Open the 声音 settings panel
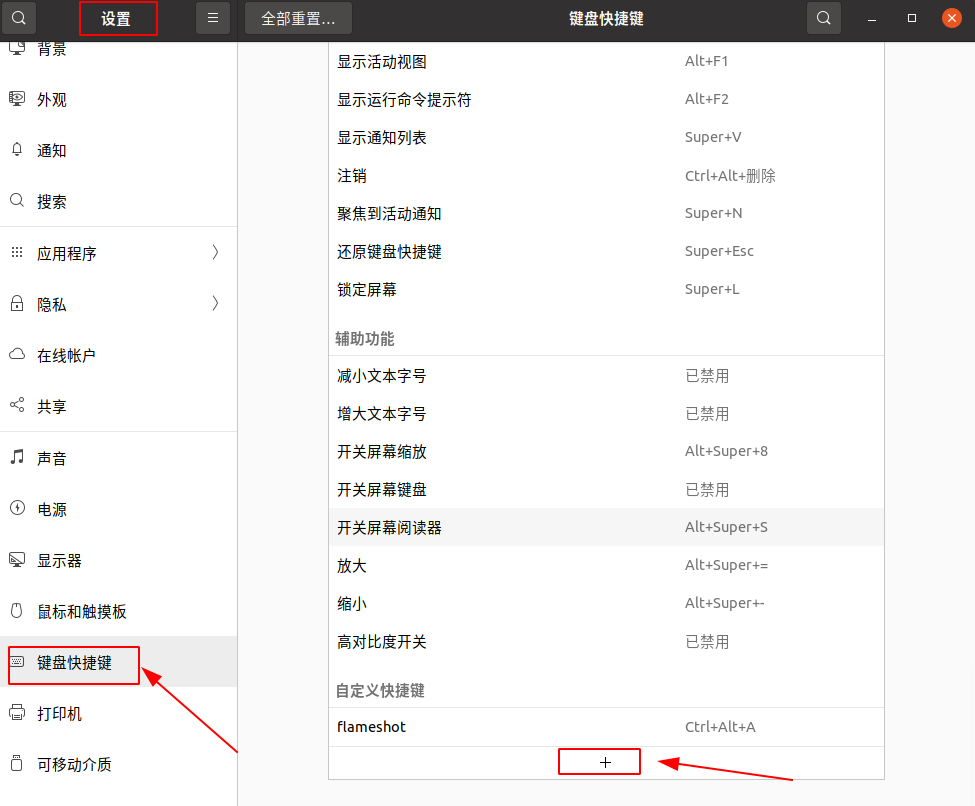This screenshot has width=975, height=806. pyautogui.click(x=118, y=458)
